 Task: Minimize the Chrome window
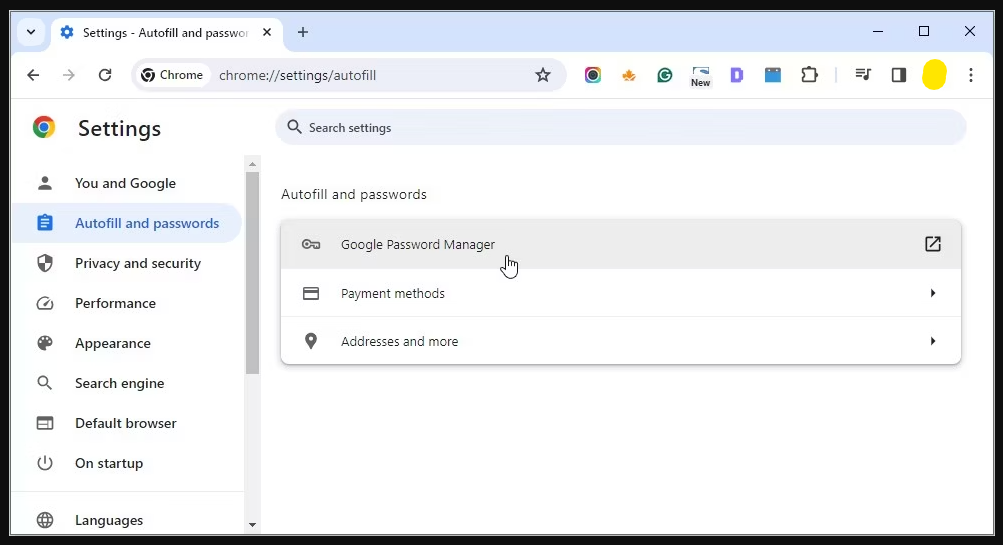point(878,31)
